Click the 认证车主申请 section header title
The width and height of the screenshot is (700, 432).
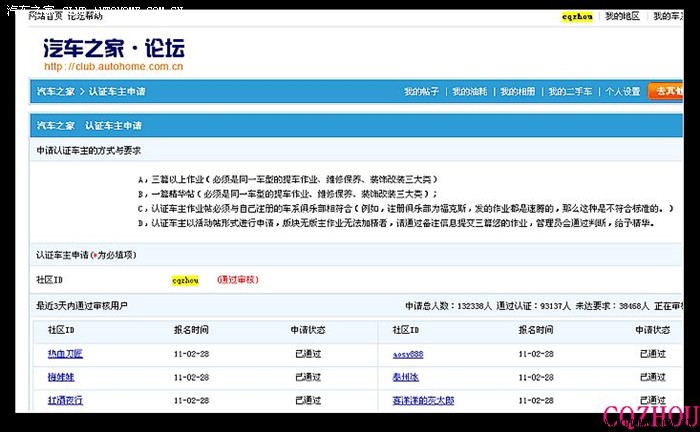[x=113, y=126]
